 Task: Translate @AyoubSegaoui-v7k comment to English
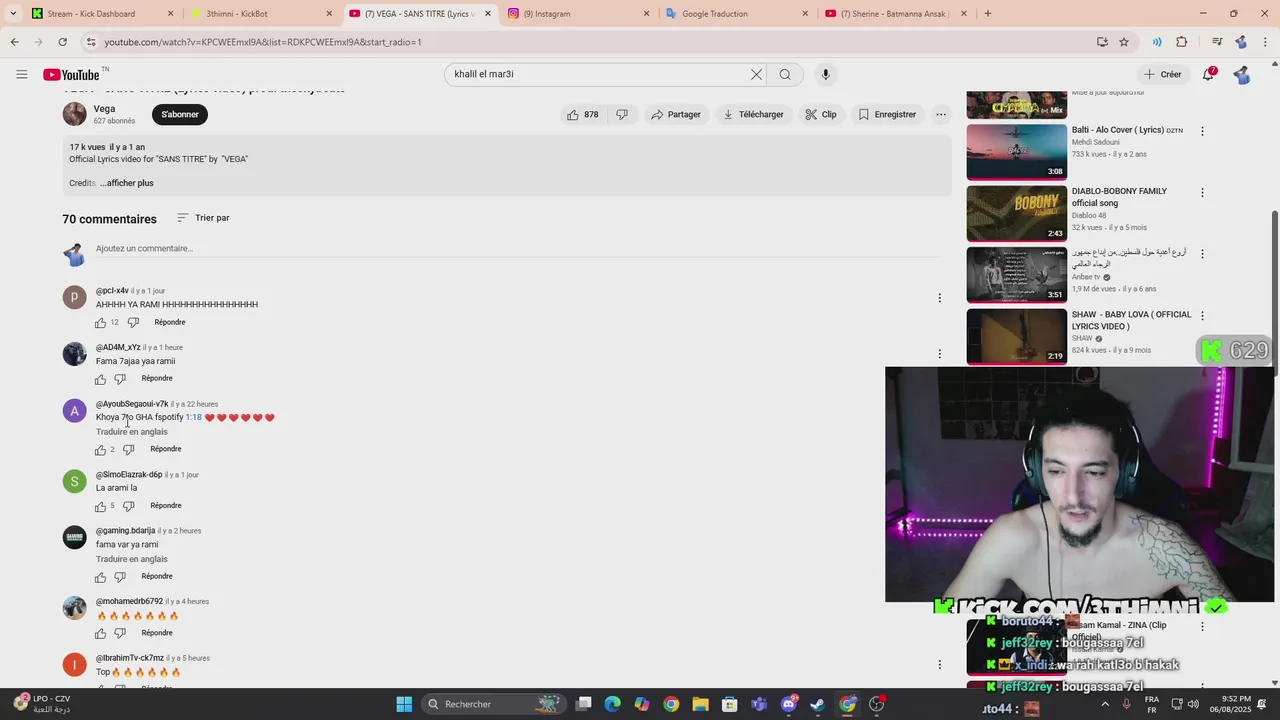(132, 432)
